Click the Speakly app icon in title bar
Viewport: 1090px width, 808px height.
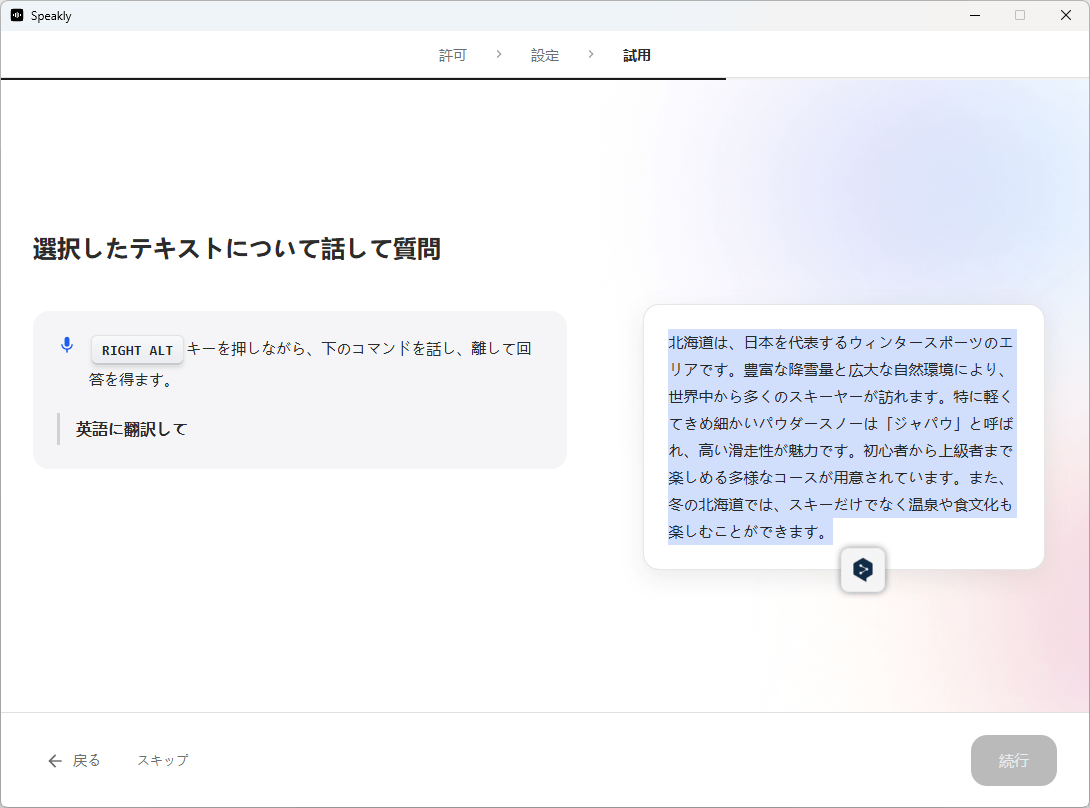[17, 16]
